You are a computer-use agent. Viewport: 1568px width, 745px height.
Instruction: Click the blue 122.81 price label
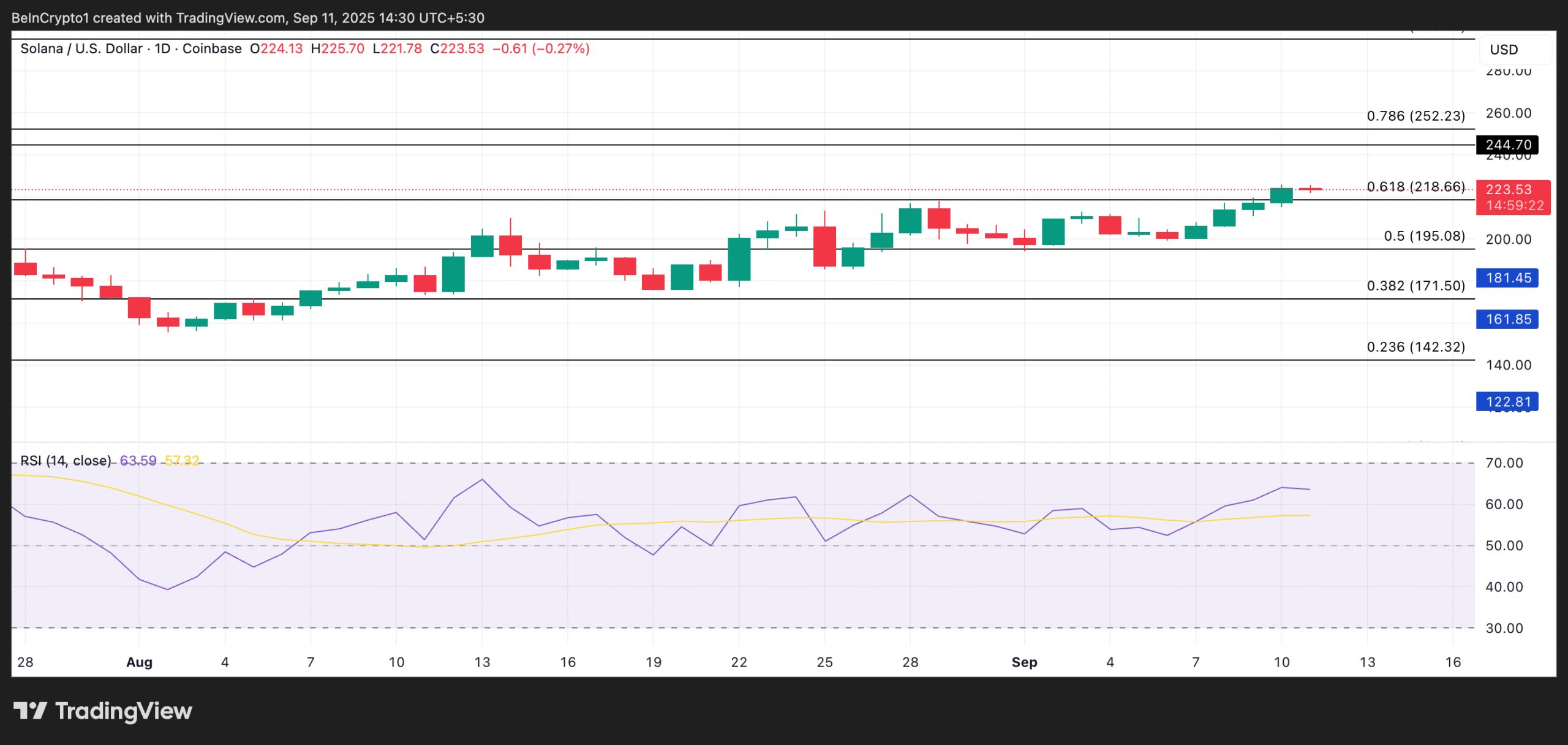(x=1507, y=401)
